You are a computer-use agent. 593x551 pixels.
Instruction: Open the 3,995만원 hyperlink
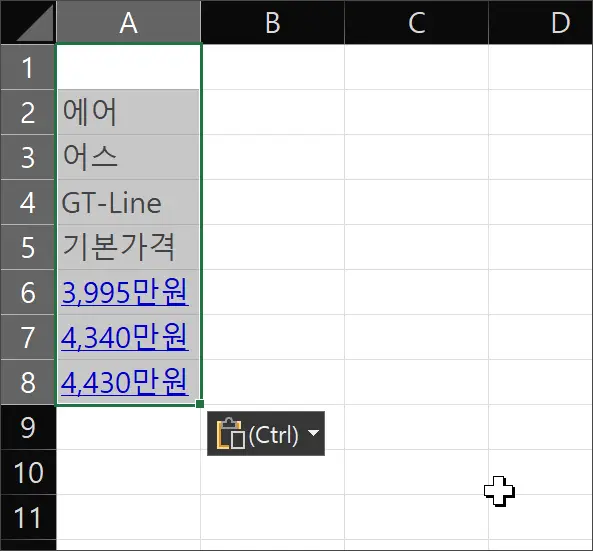click(x=124, y=292)
